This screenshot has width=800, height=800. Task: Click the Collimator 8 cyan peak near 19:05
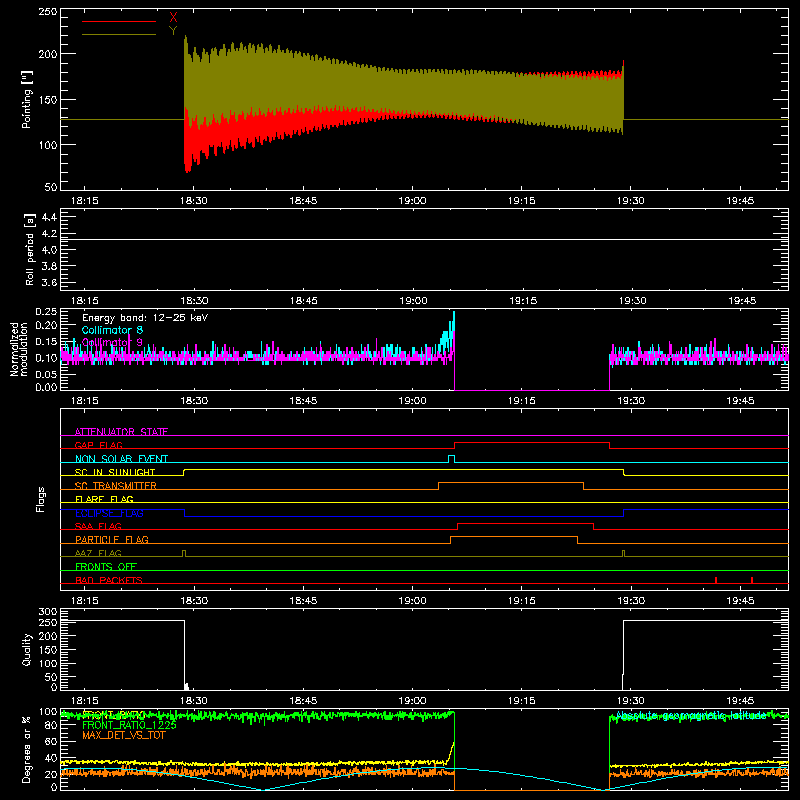pyautogui.click(x=453, y=319)
